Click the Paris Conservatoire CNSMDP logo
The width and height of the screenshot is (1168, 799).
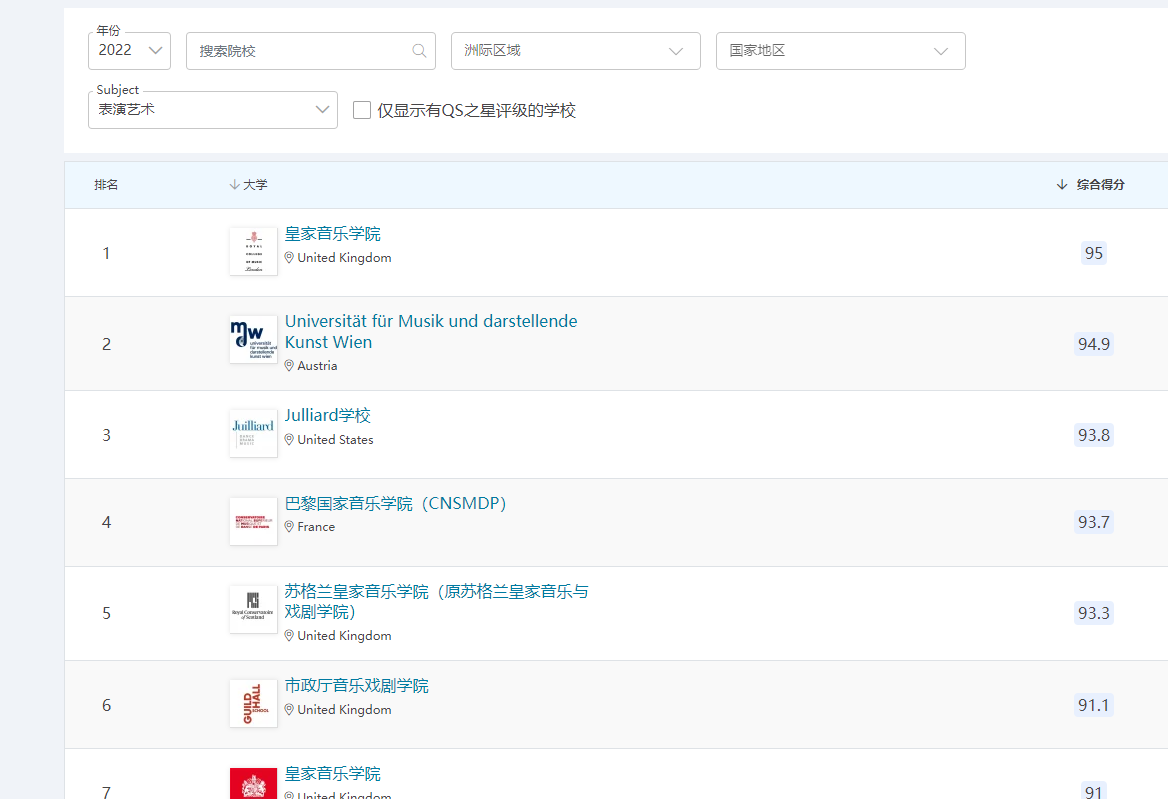point(253,521)
